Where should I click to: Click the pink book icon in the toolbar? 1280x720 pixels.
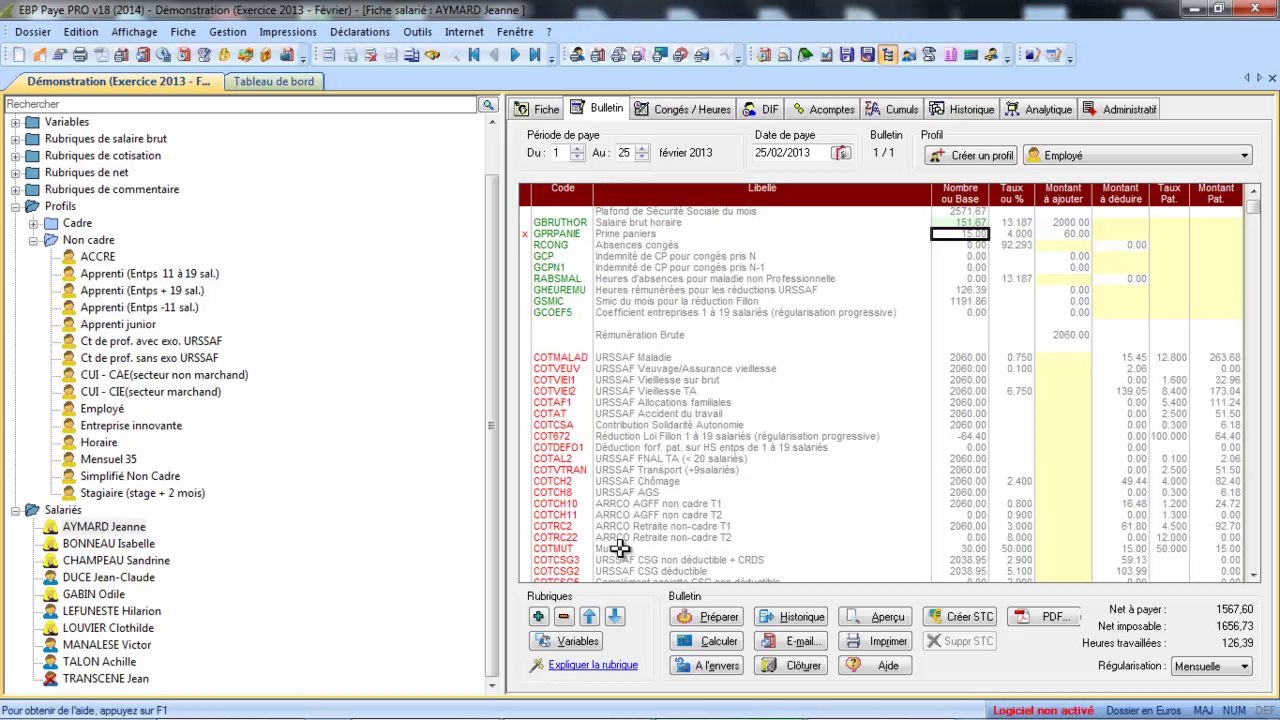(950, 55)
